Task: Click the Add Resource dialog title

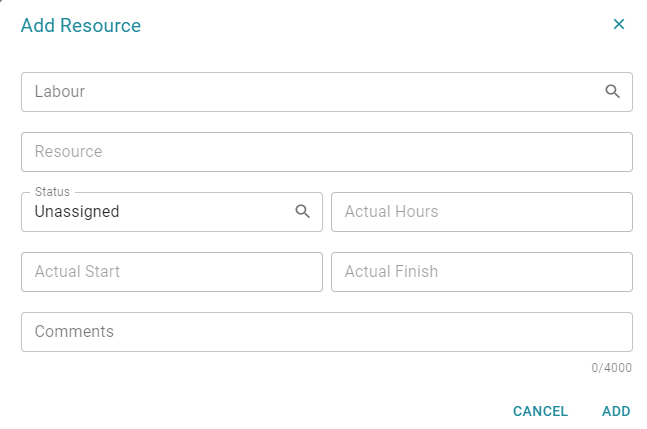Action: click(x=81, y=26)
